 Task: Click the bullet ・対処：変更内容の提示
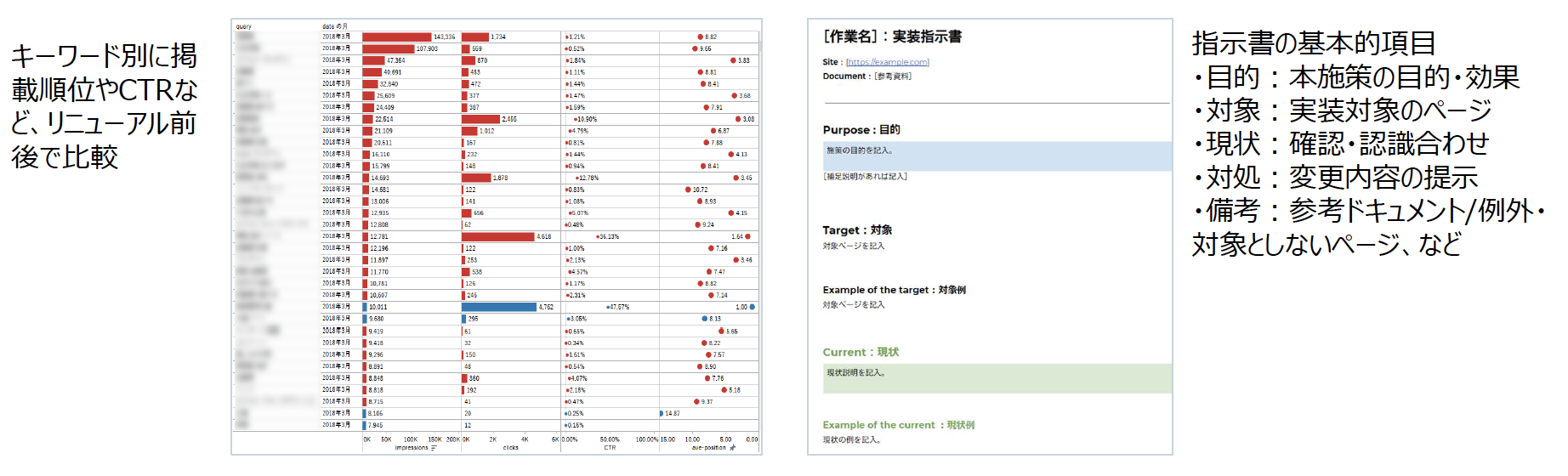point(1335,178)
